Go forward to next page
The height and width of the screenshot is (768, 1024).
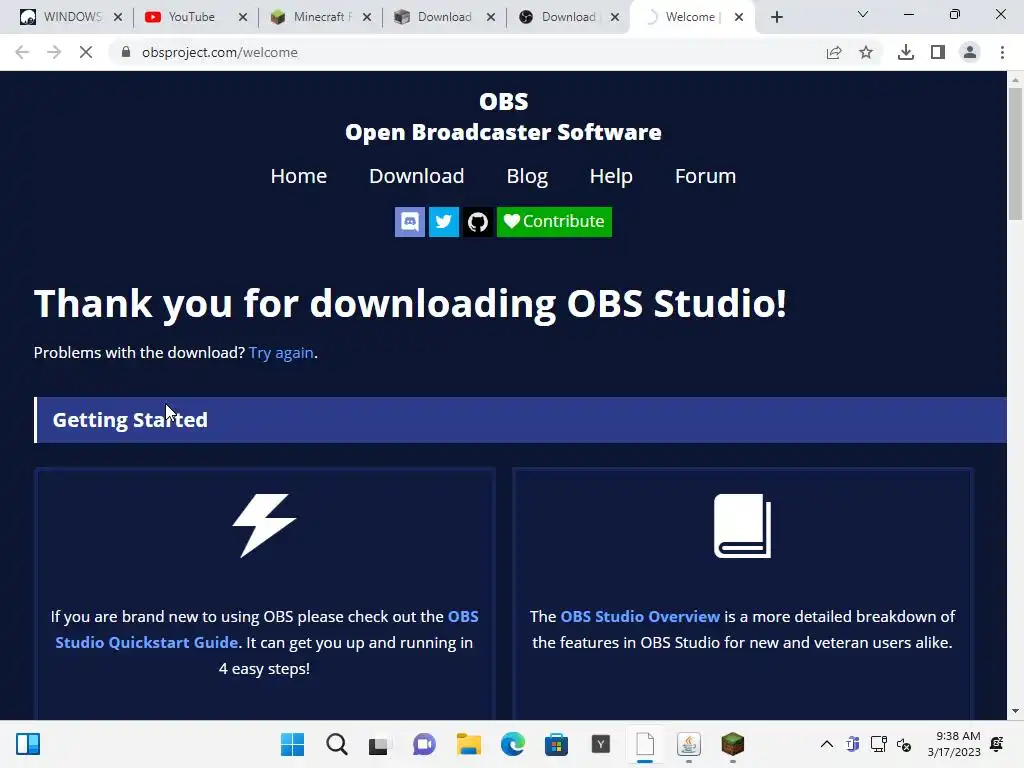54,52
